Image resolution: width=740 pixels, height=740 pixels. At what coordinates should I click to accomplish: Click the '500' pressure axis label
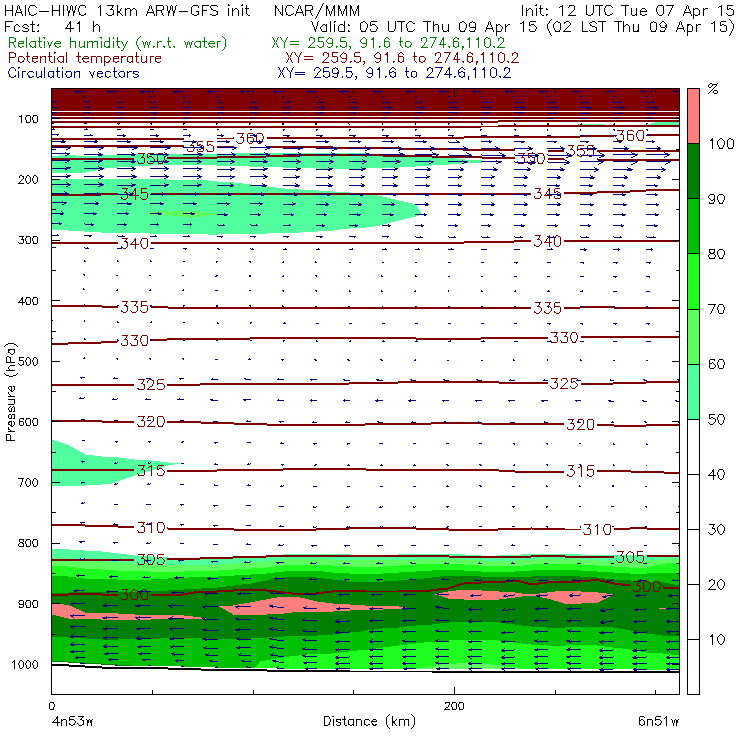pos(28,362)
